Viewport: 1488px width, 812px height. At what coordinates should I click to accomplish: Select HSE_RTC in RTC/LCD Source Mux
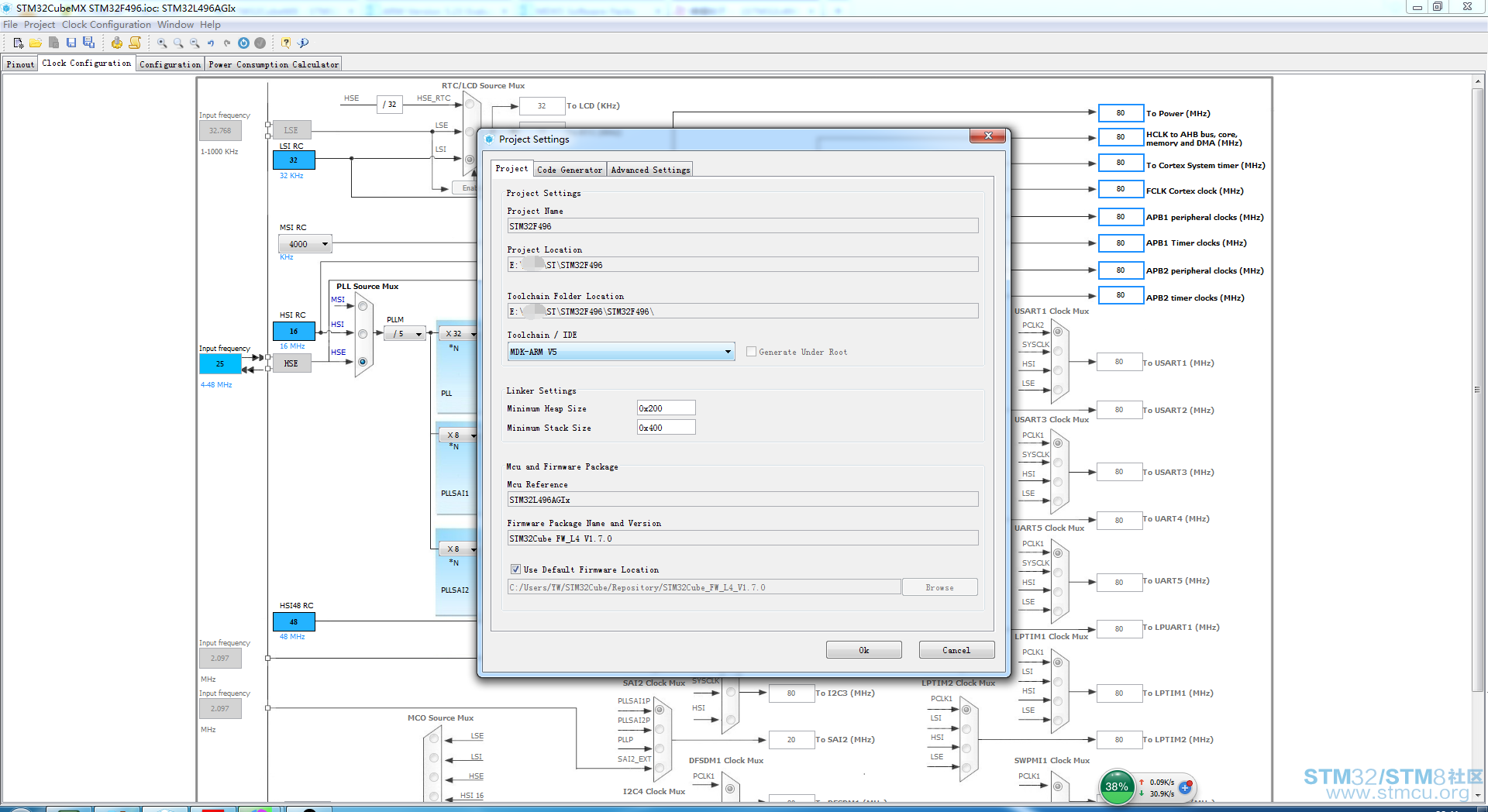470,104
